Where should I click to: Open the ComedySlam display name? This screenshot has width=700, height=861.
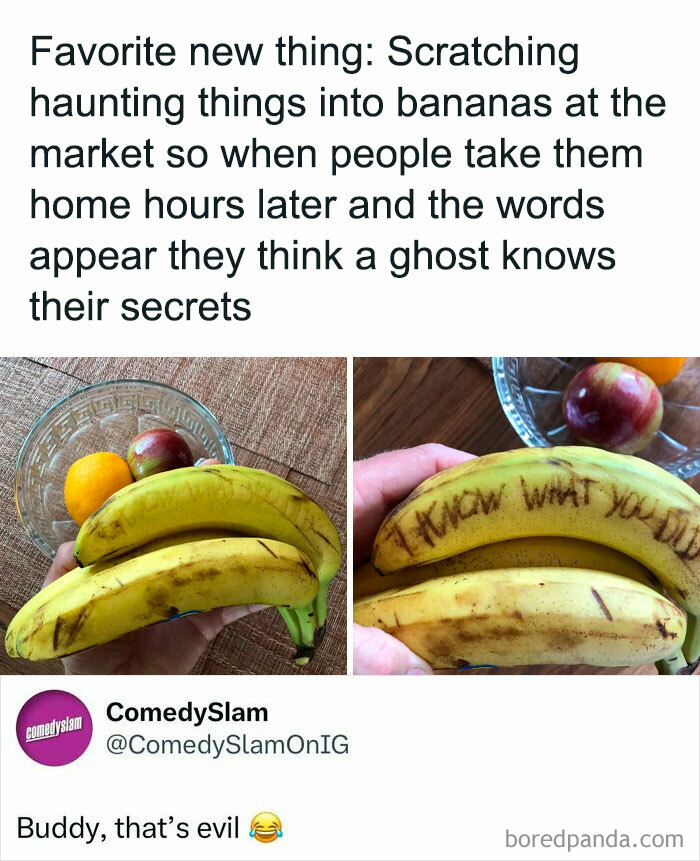coord(187,712)
